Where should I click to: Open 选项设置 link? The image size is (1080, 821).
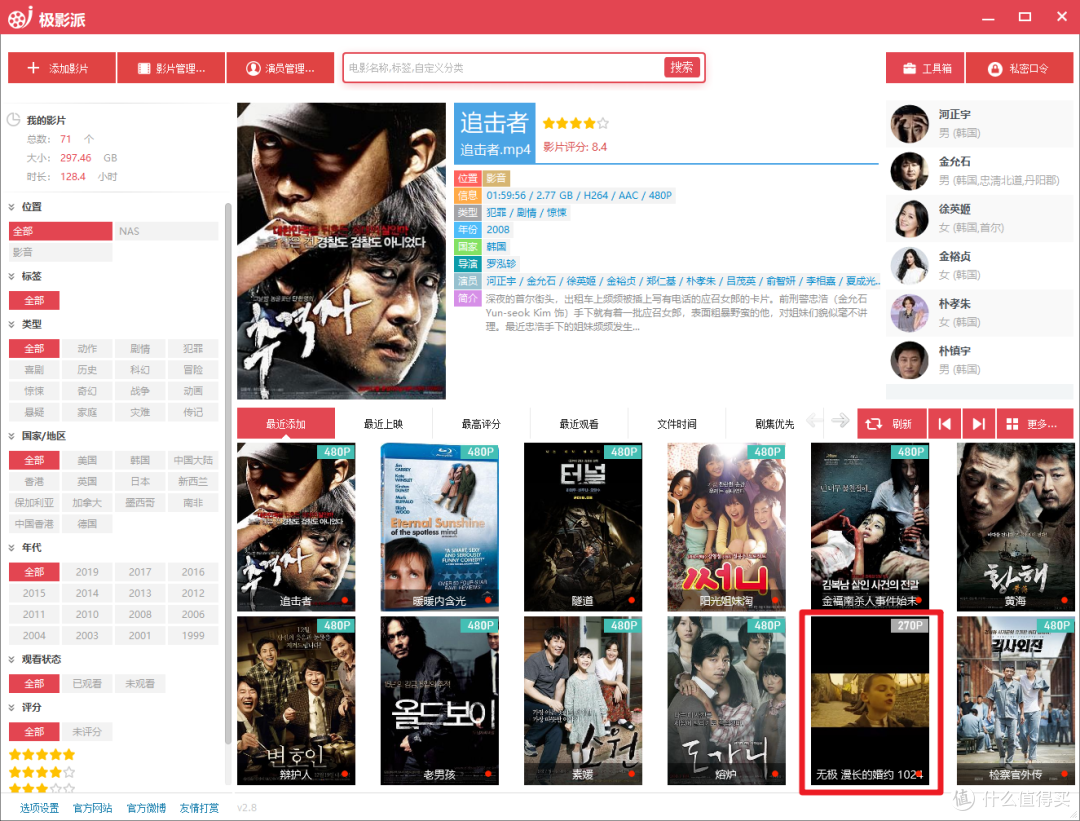(x=39, y=808)
